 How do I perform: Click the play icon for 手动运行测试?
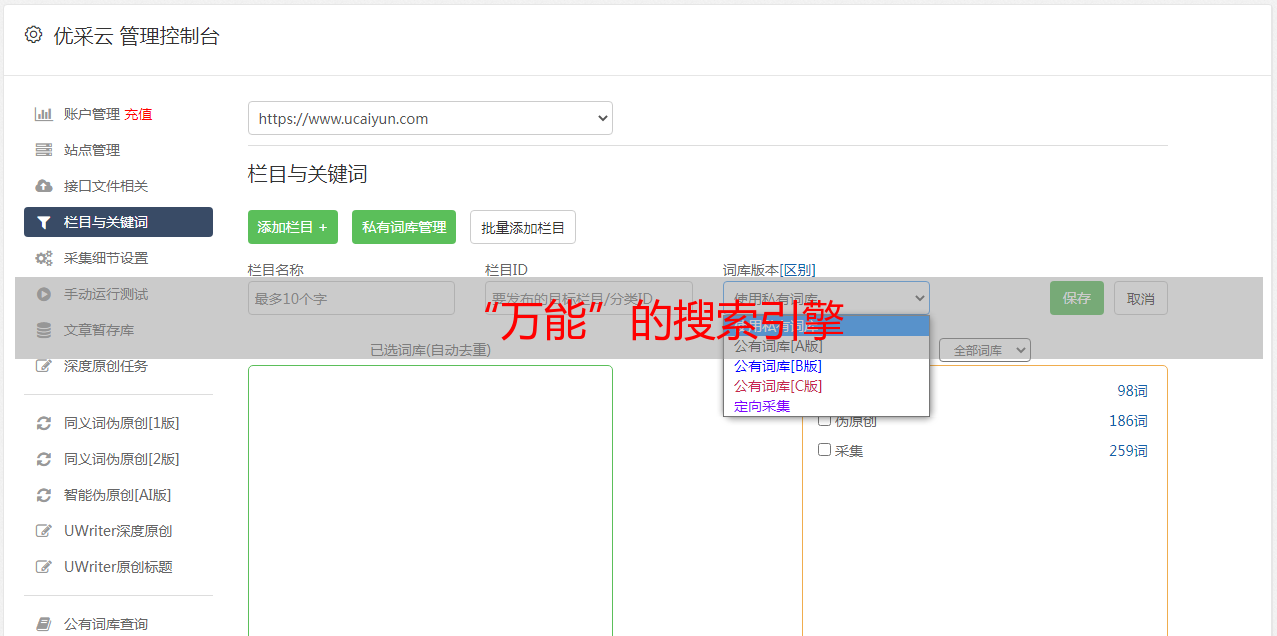(x=44, y=294)
